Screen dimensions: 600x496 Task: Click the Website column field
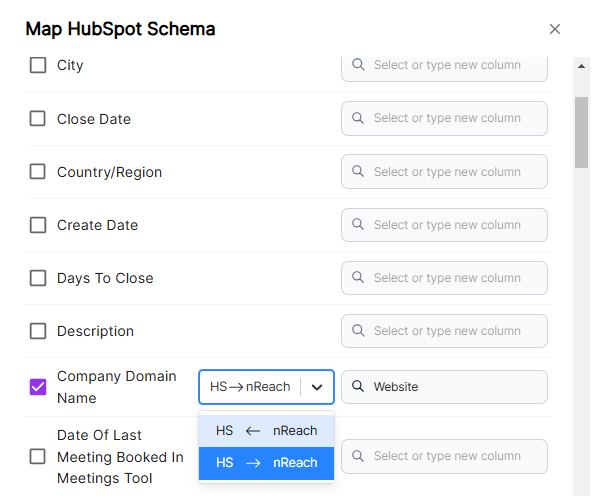444,387
